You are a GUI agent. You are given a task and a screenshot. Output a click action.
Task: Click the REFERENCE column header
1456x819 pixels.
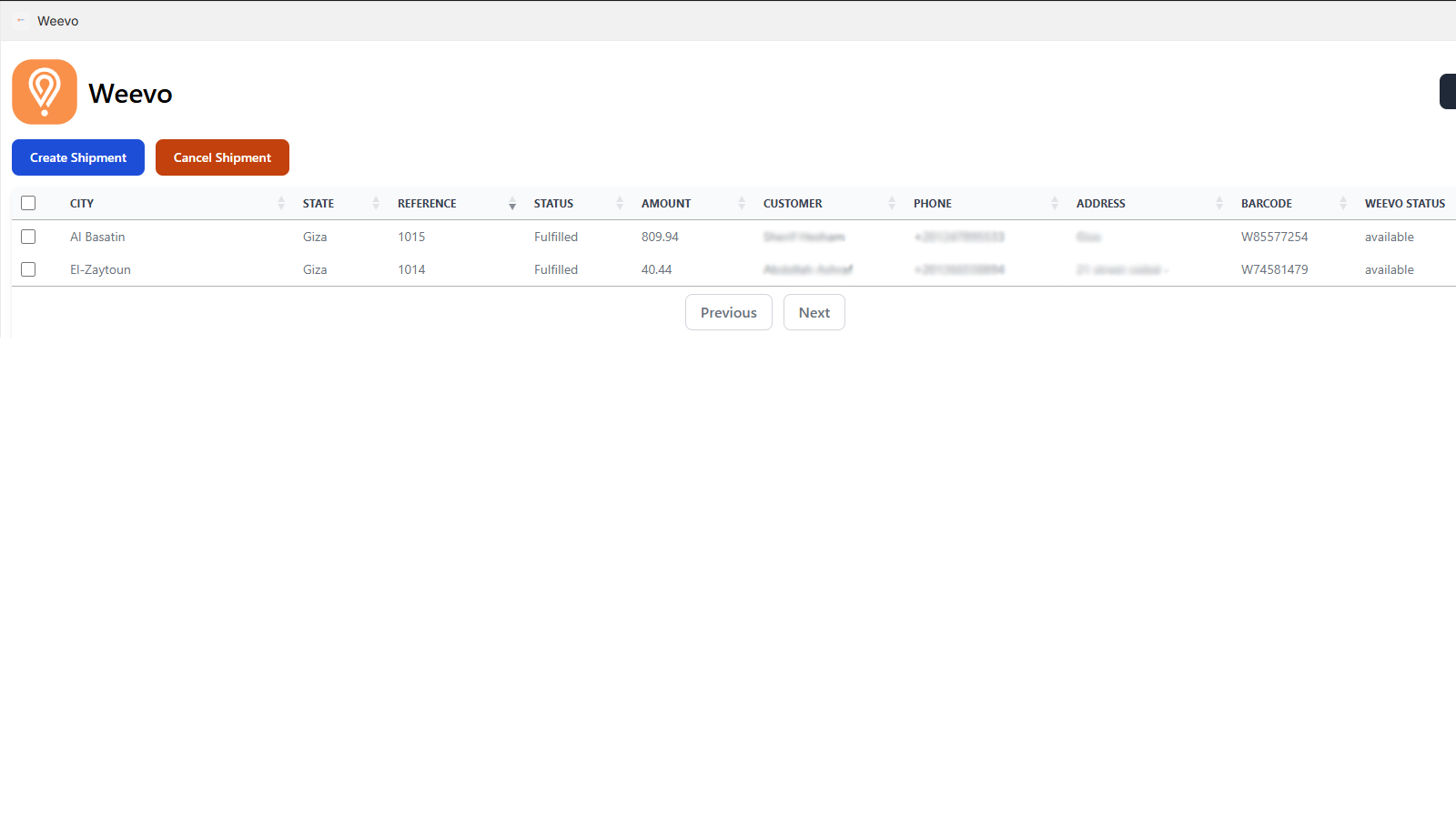[x=427, y=204]
